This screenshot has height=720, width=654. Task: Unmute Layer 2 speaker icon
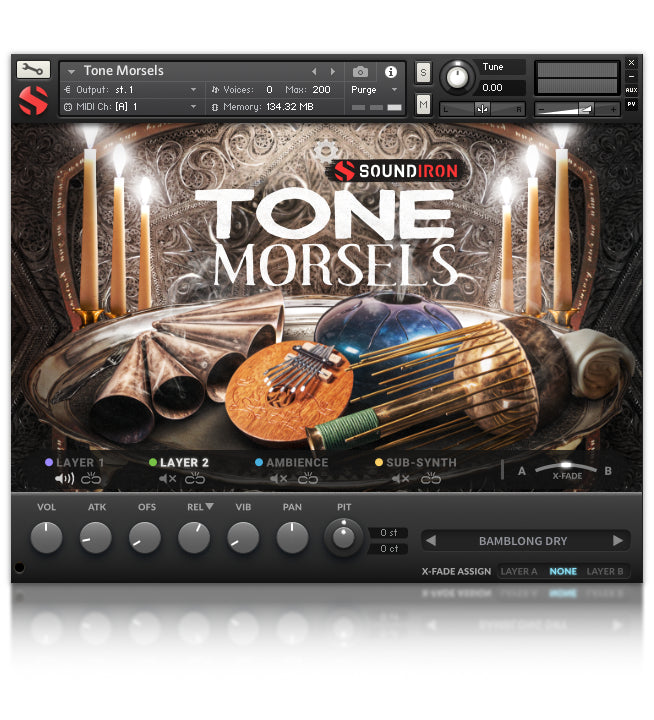click(168, 479)
